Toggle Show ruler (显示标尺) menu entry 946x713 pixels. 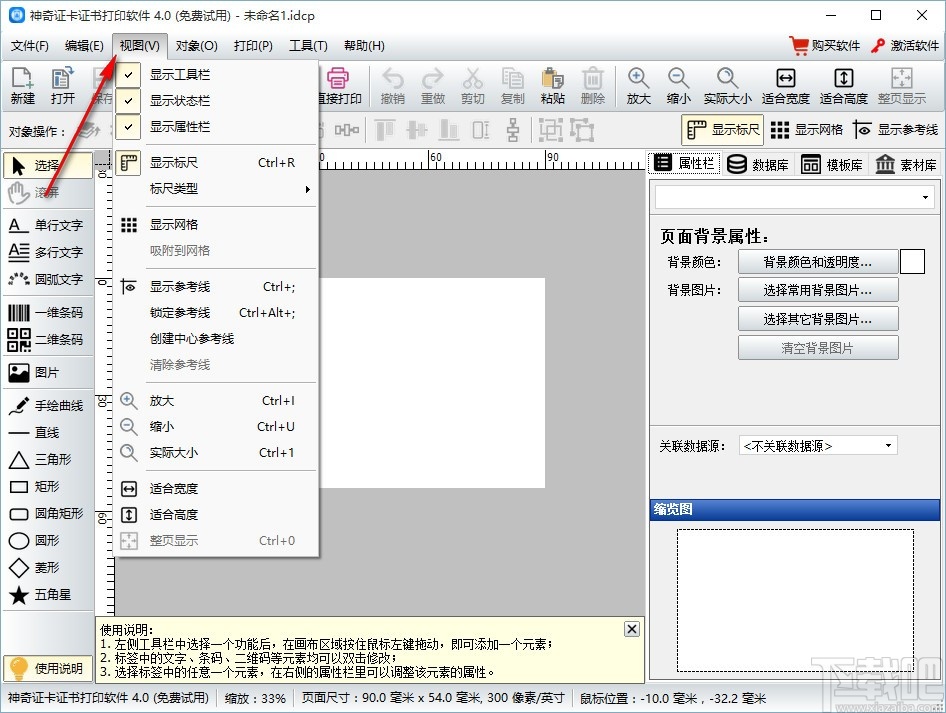coord(216,163)
